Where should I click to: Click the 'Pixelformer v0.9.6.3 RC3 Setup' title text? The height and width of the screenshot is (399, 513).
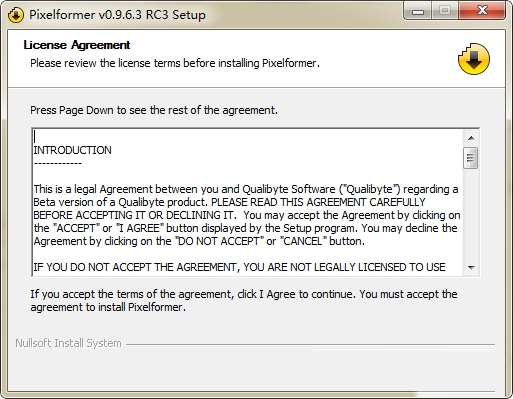pyautogui.click(x=117, y=15)
